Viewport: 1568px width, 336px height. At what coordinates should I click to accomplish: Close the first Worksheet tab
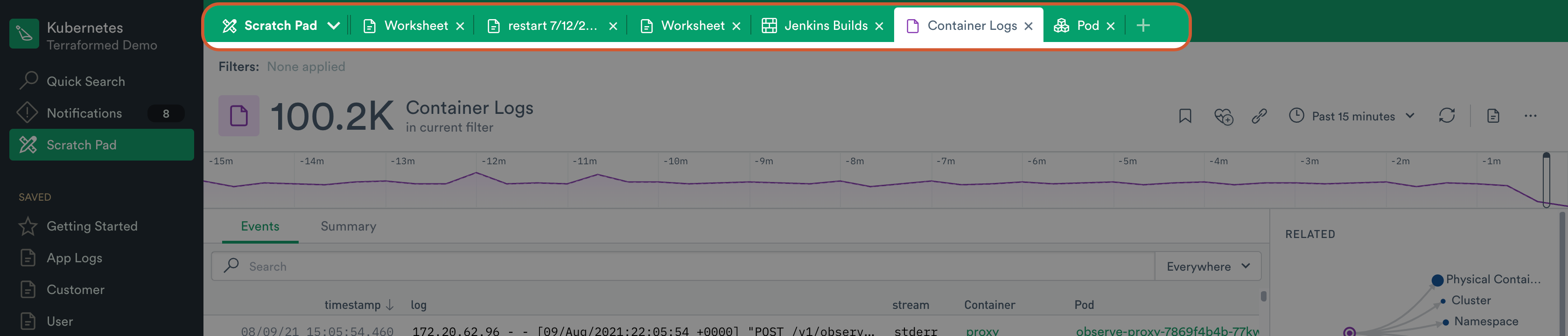[460, 26]
